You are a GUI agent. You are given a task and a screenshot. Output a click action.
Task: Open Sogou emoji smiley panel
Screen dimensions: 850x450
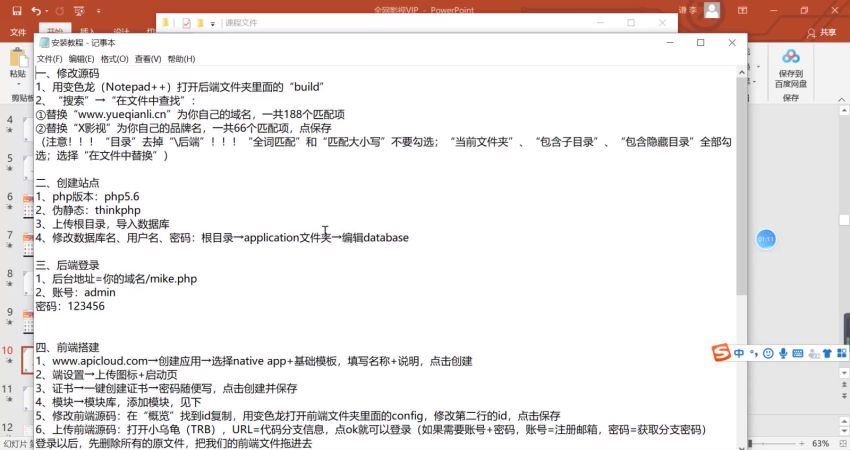[768, 353]
